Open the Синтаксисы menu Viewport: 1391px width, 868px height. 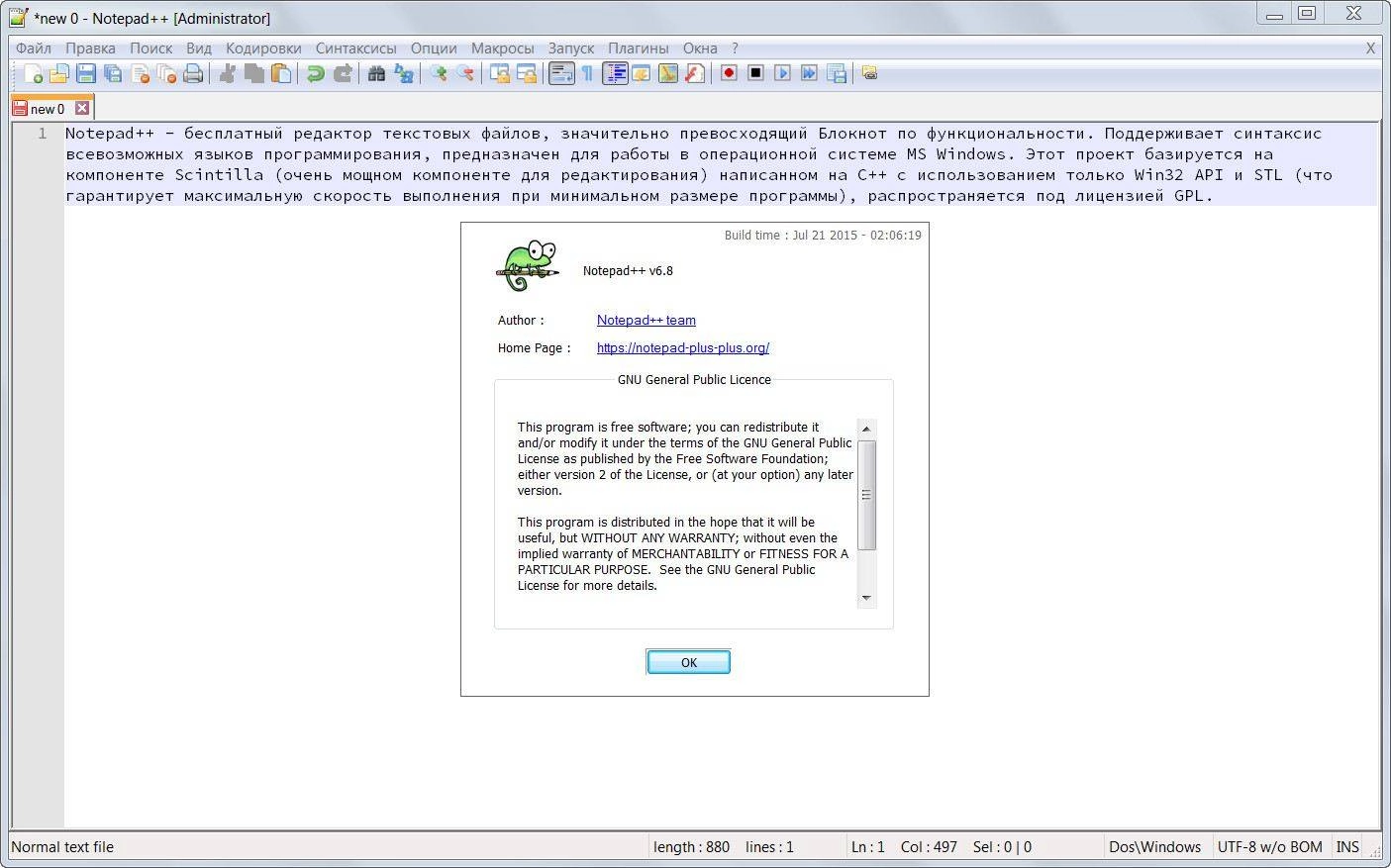click(355, 48)
